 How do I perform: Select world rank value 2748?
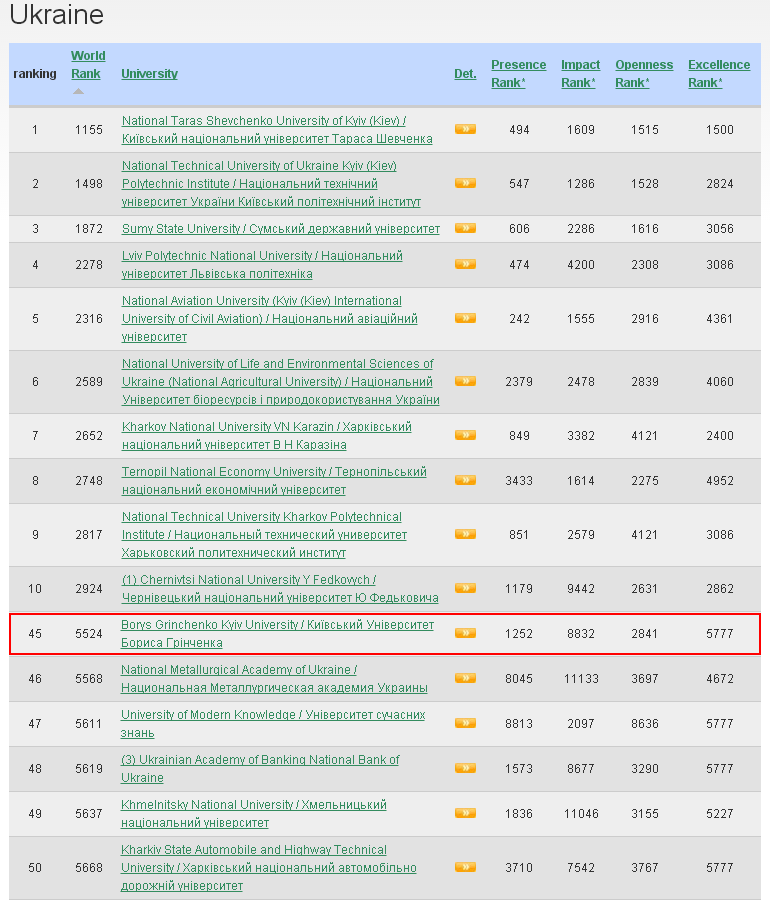pyautogui.click(x=89, y=480)
